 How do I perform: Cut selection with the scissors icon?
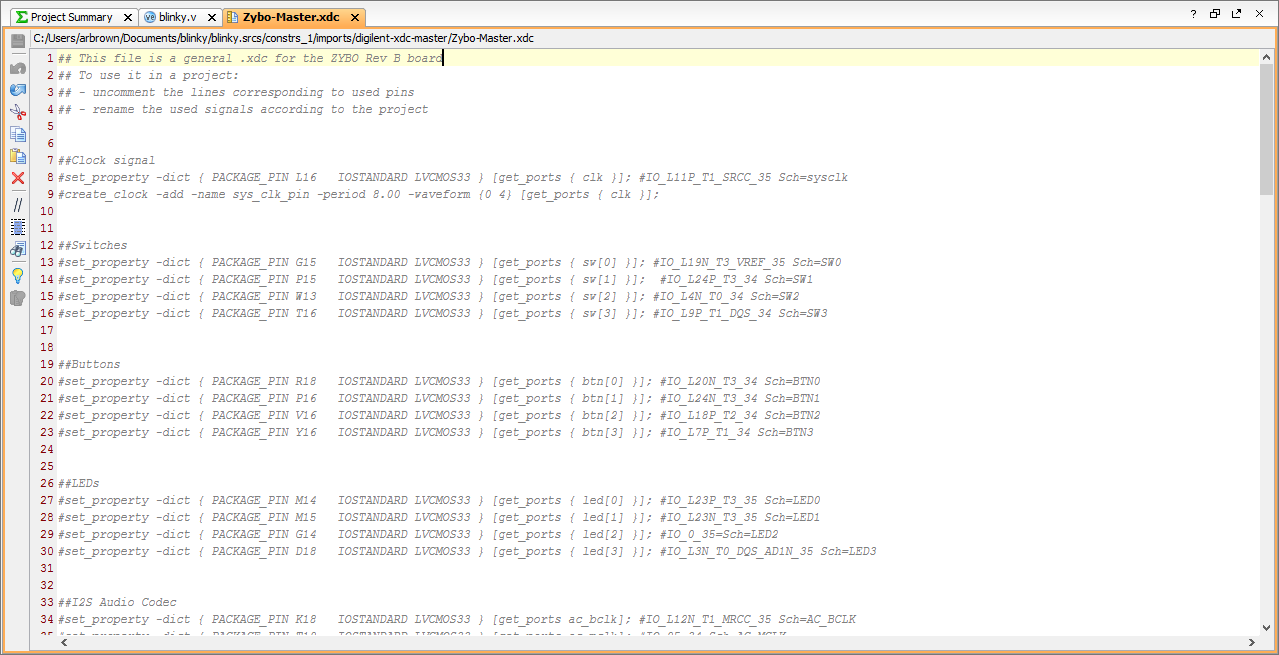click(17, 111)
